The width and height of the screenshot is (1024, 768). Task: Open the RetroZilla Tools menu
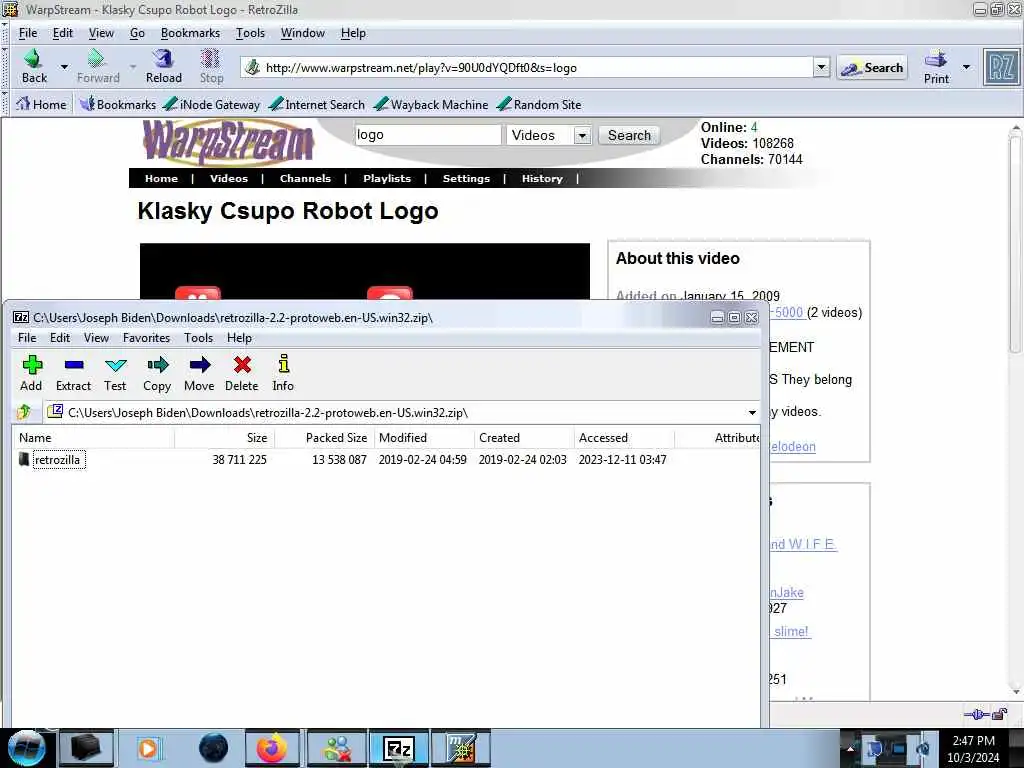250,33
